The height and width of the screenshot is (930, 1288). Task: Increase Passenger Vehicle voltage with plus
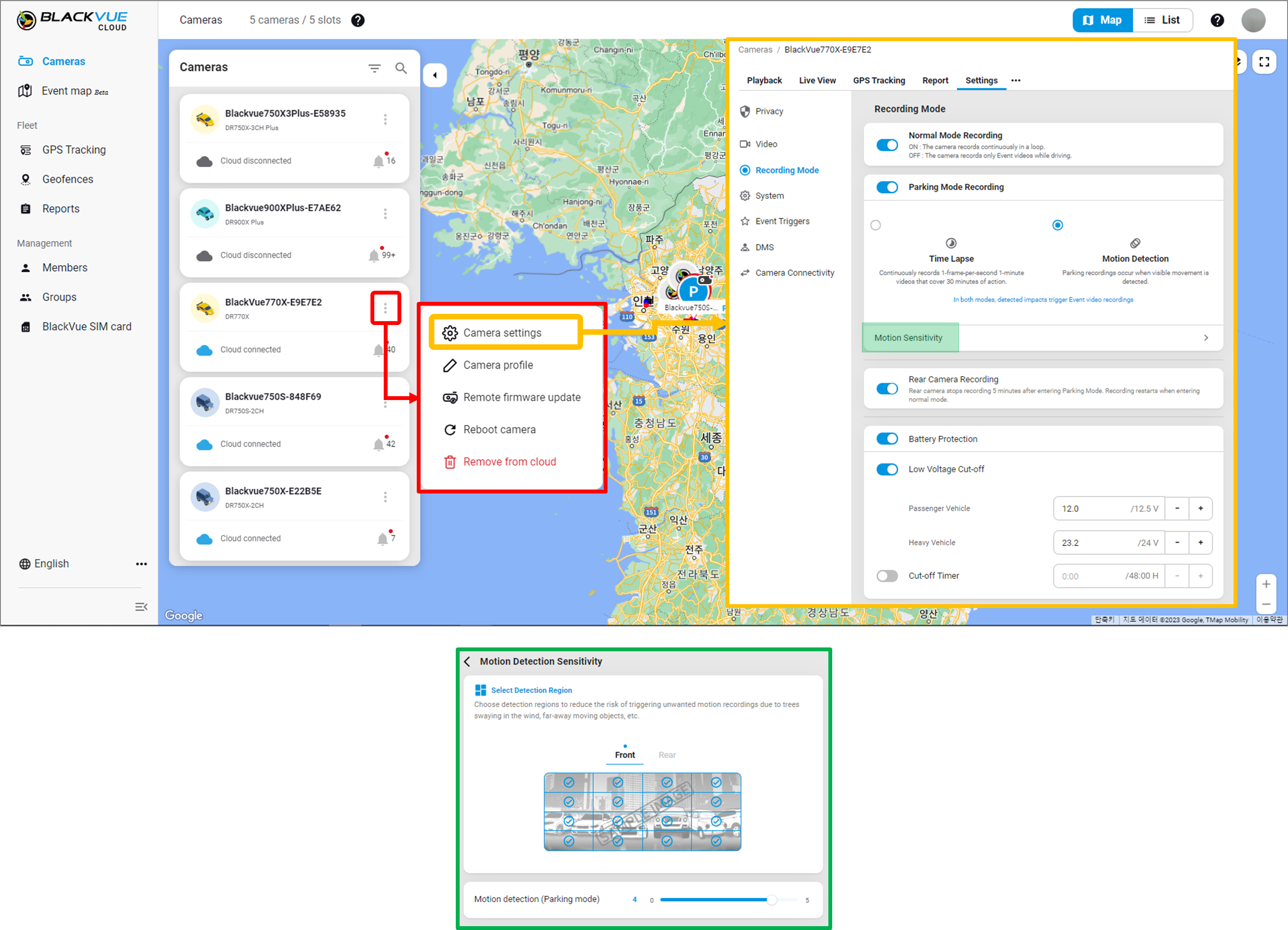pyautogui.click(x=1200, y=509)
